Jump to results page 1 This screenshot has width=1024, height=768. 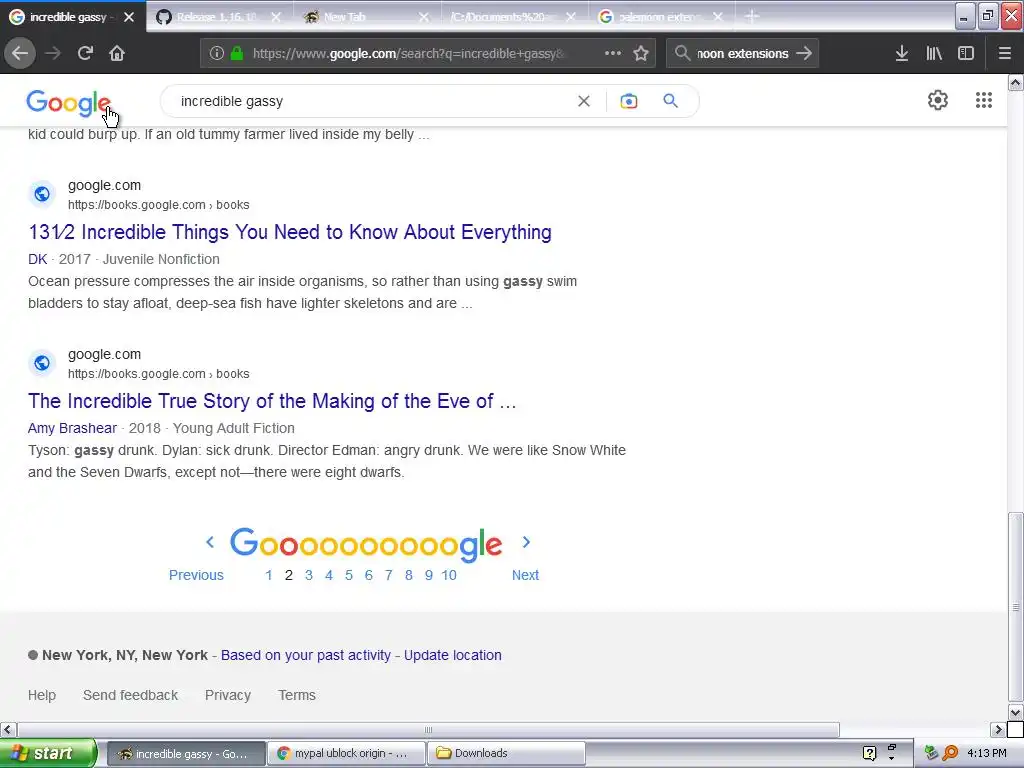[x=268, y=575]
